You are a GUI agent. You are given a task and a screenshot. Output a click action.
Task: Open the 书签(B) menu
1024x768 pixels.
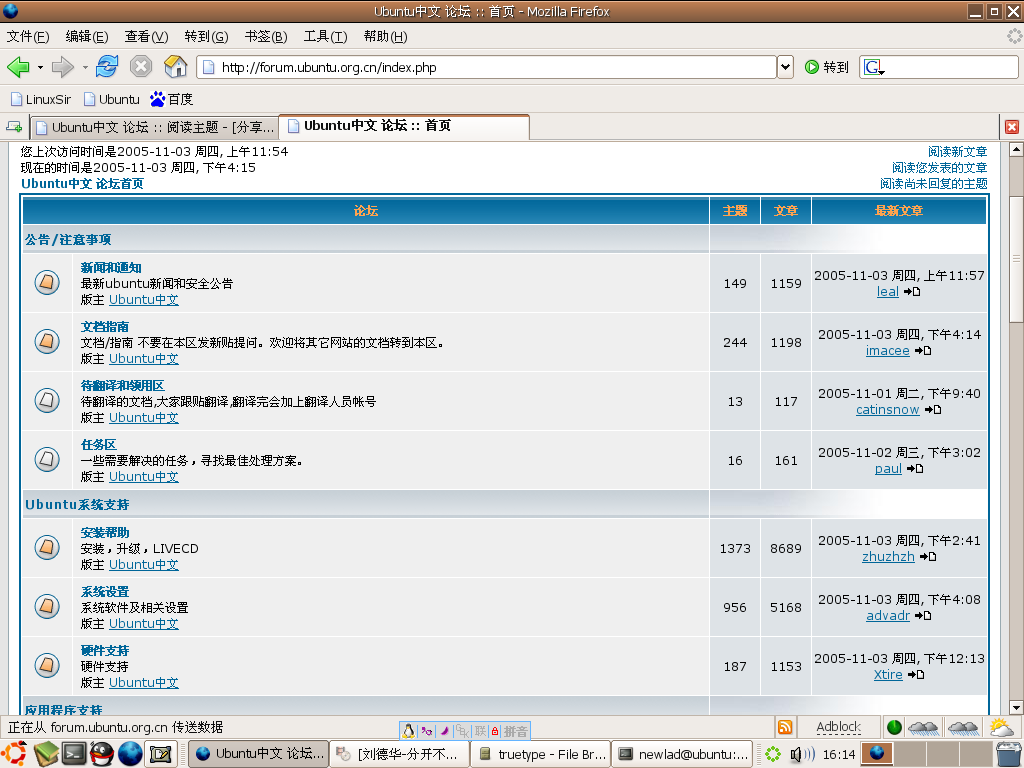(266, 37)
